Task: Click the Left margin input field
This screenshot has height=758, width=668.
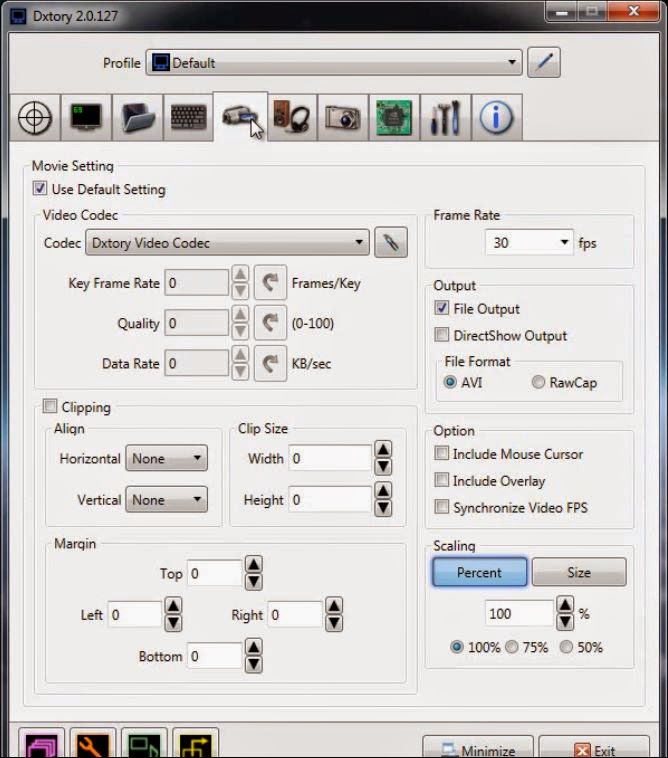Action: (135, 614)
